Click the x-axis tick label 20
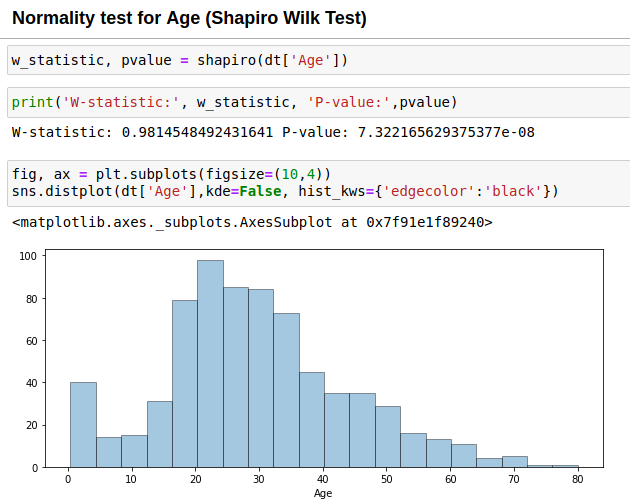630x504 pixels. [196, 479]
